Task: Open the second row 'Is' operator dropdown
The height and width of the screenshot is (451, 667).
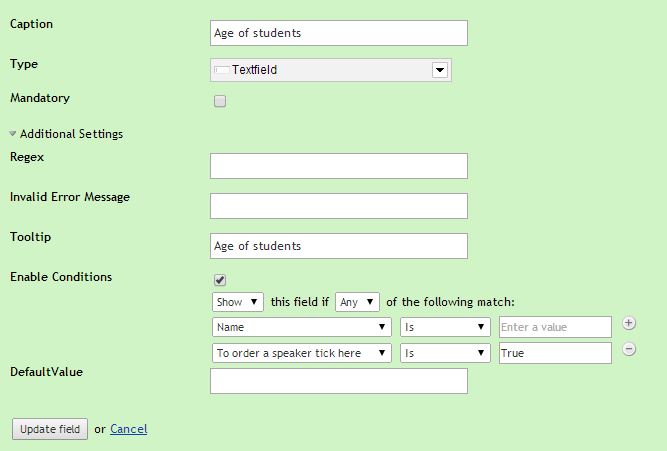Action: 445,353
